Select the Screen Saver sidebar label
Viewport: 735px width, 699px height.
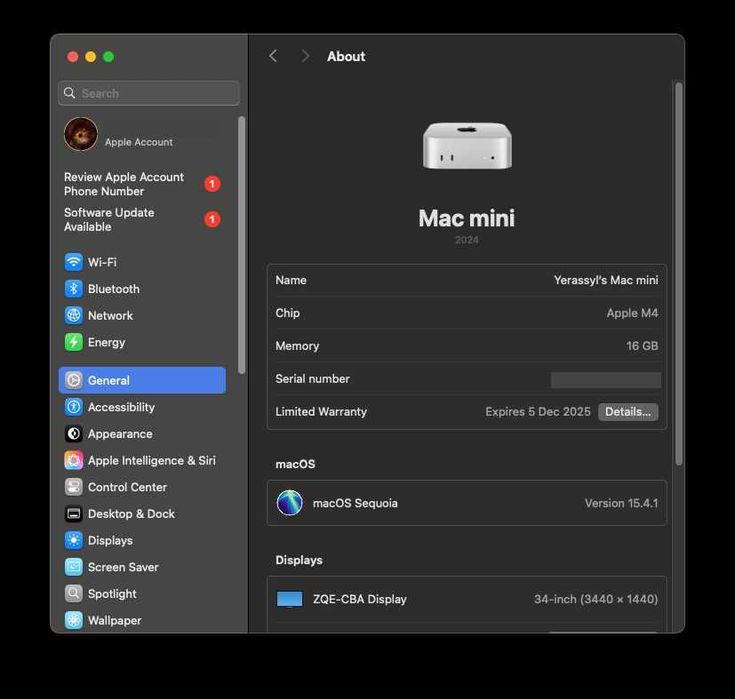[x=123, y=567]
